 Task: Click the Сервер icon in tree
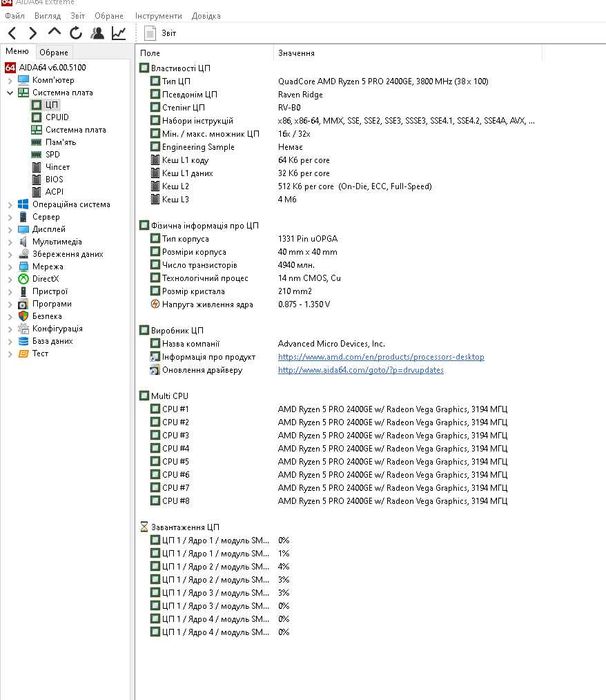[23, 217]
